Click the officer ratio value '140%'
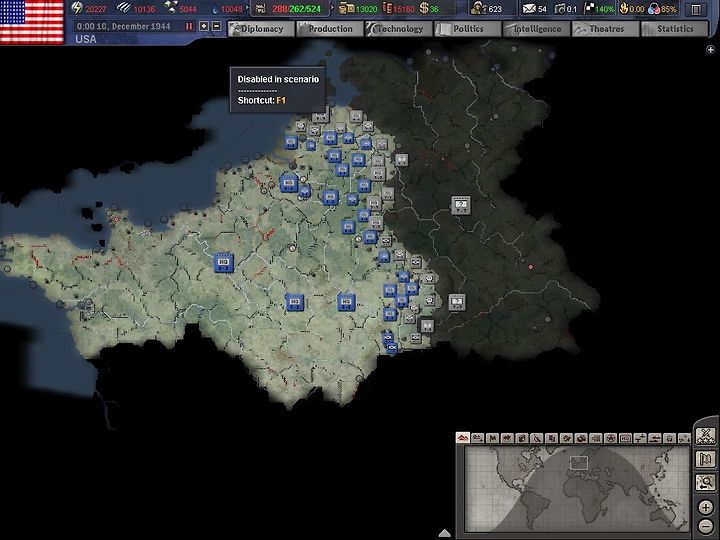 click(605, 9)
